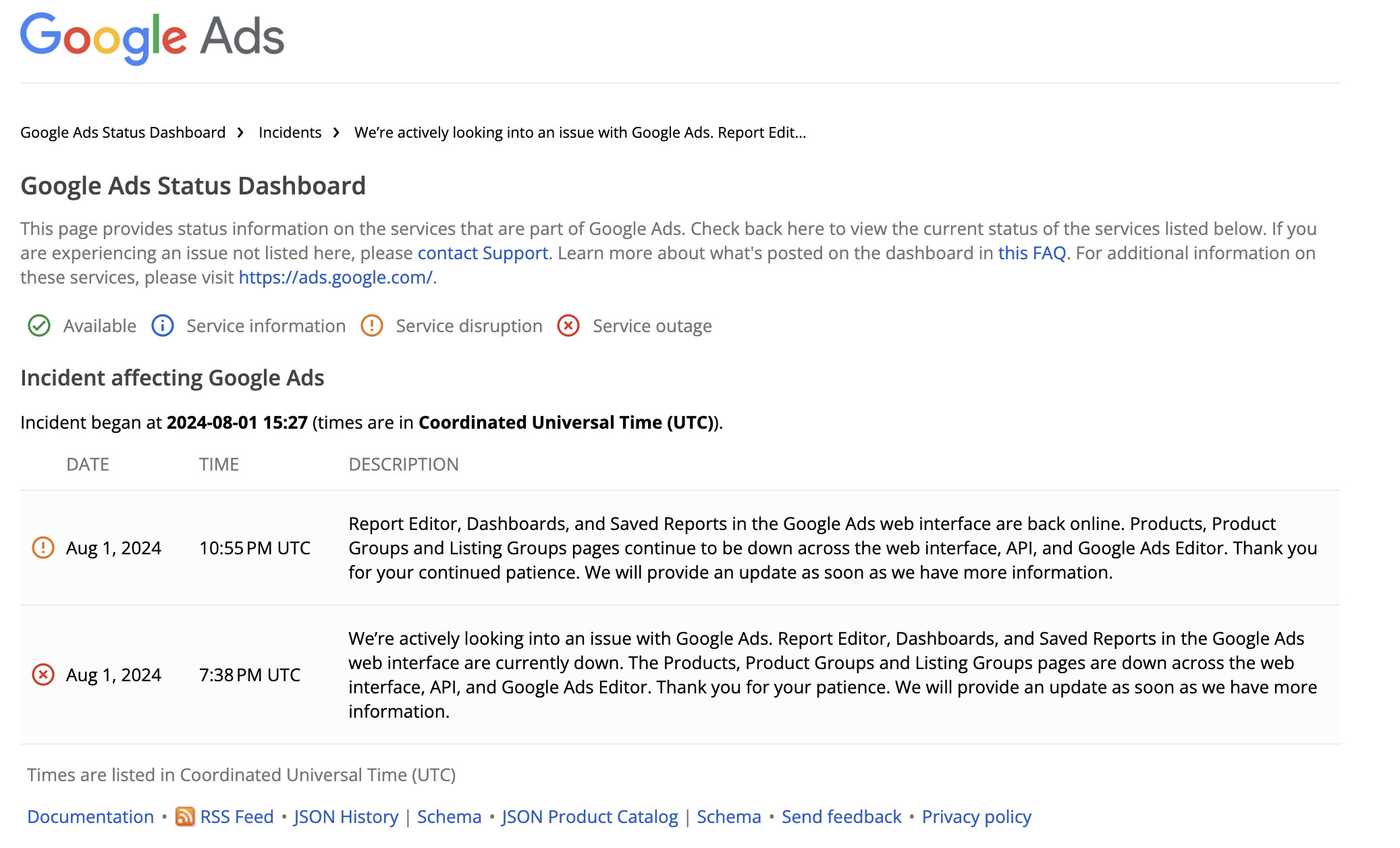Viewport: 1400px width, 848px height.
Task: Open the contact Support link
Action: (x=483, y=253)
